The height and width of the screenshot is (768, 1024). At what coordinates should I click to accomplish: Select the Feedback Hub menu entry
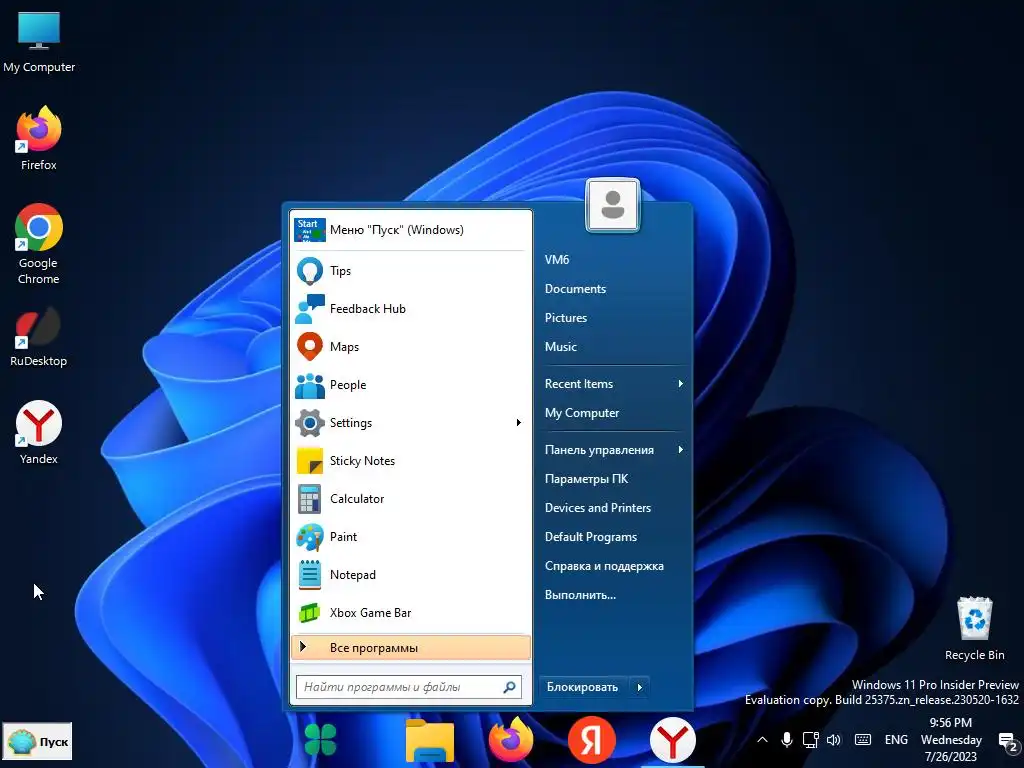pos(410,309)
